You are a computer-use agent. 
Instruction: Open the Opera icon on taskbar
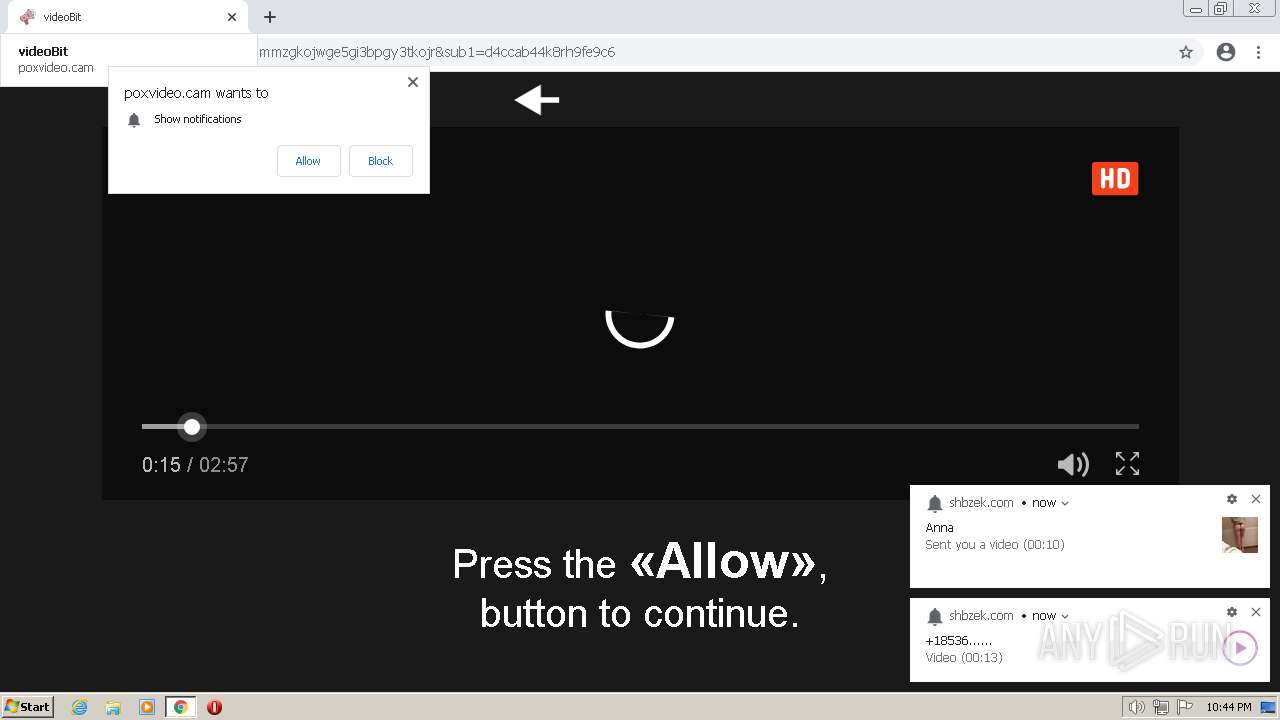click(214, 707)
